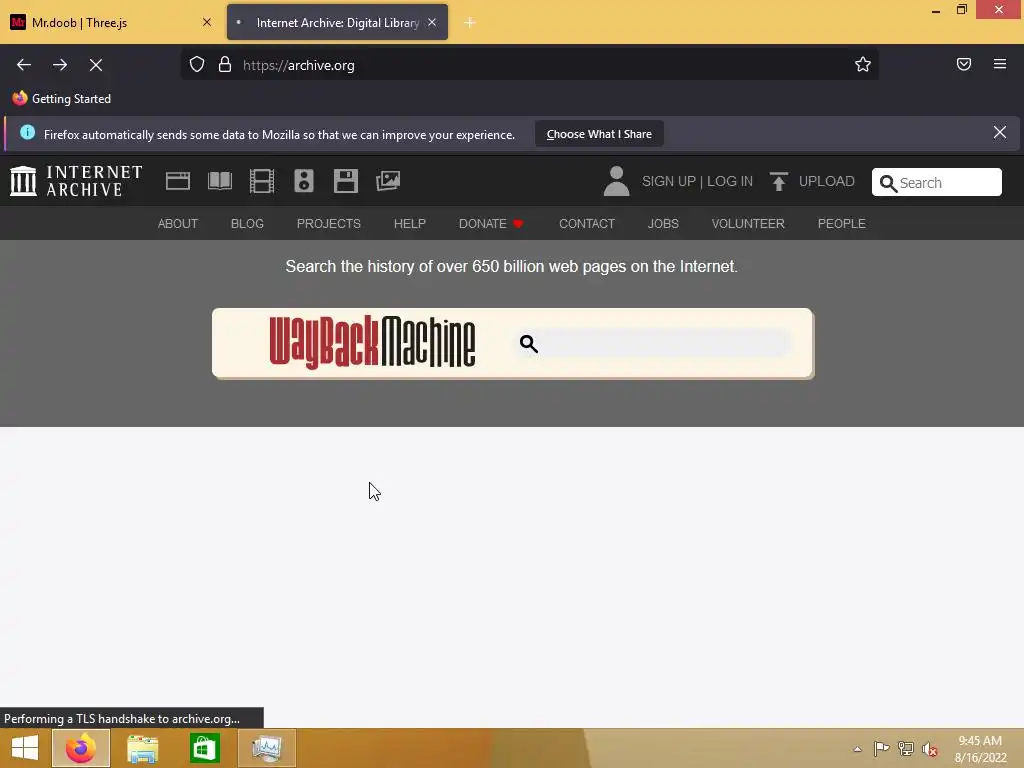The width and height of the screenshot is (1024, 768).
Task: Click the browser Back arrow
Action: click(x=24, y=65)
